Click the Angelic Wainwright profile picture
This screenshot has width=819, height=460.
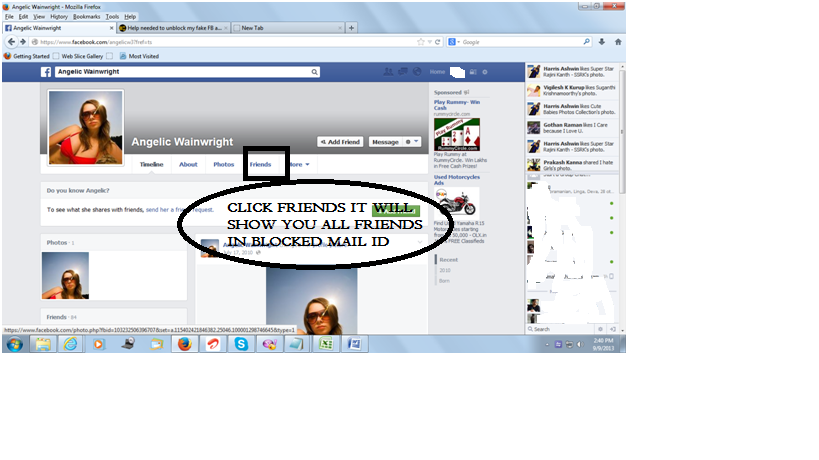(86, 127)
